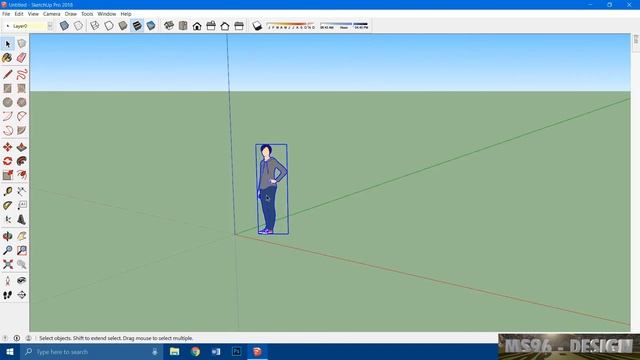The image size is (640, 360).
Task: Choose the Pan hand tool
Action: click(22, 236)
